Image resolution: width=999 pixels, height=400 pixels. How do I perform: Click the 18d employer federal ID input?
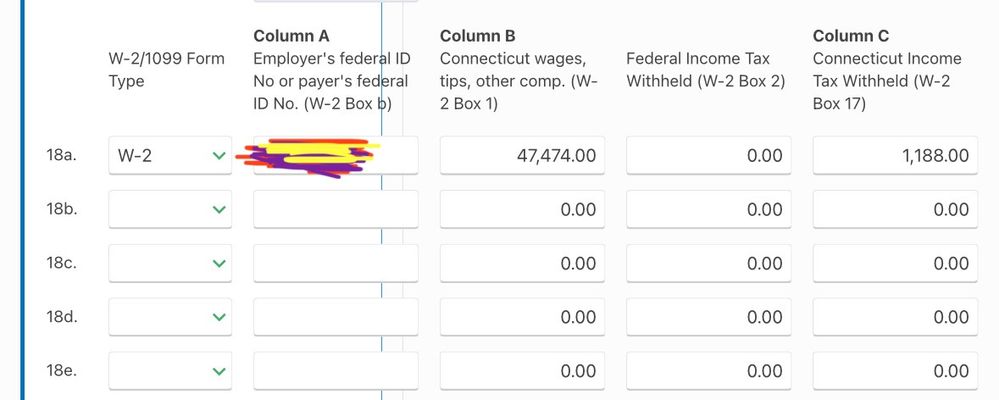335,318
